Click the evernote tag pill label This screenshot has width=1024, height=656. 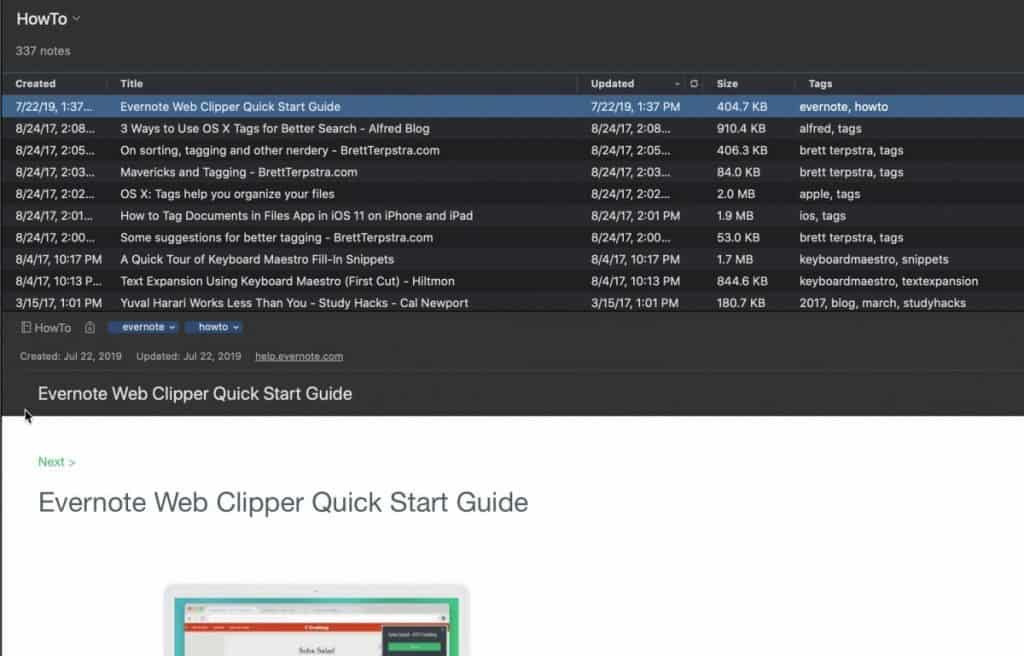143,327
